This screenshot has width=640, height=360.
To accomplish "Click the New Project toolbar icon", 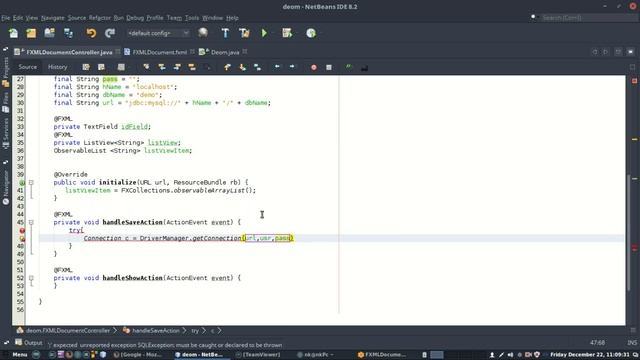I will coord(31,33).
